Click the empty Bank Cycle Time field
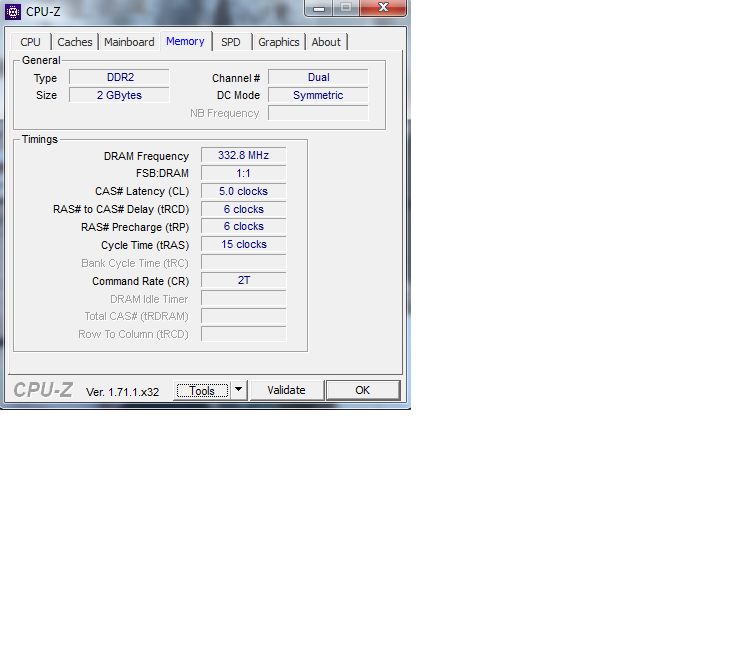The width and height of the screenshot is (737, 647). click(x=243, y=263)
